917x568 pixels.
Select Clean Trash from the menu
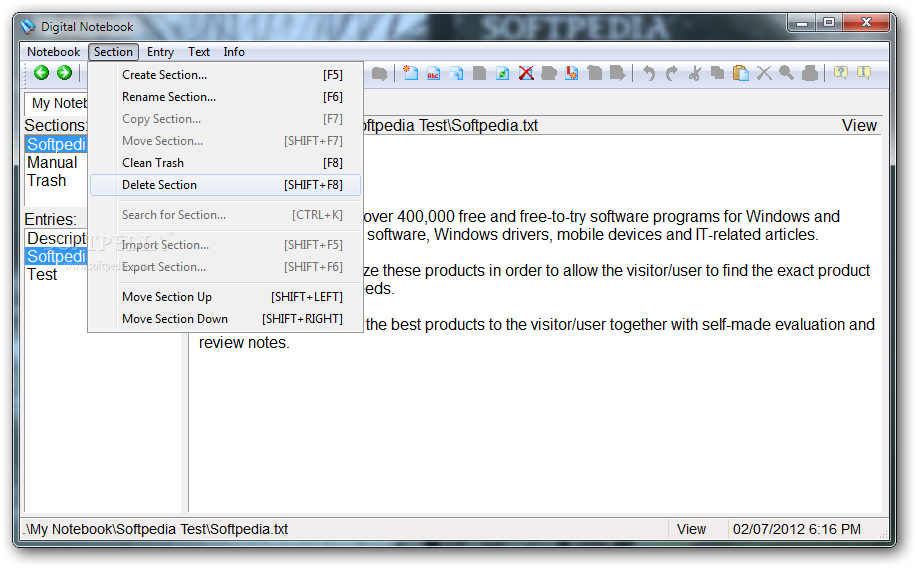[226, 163]
